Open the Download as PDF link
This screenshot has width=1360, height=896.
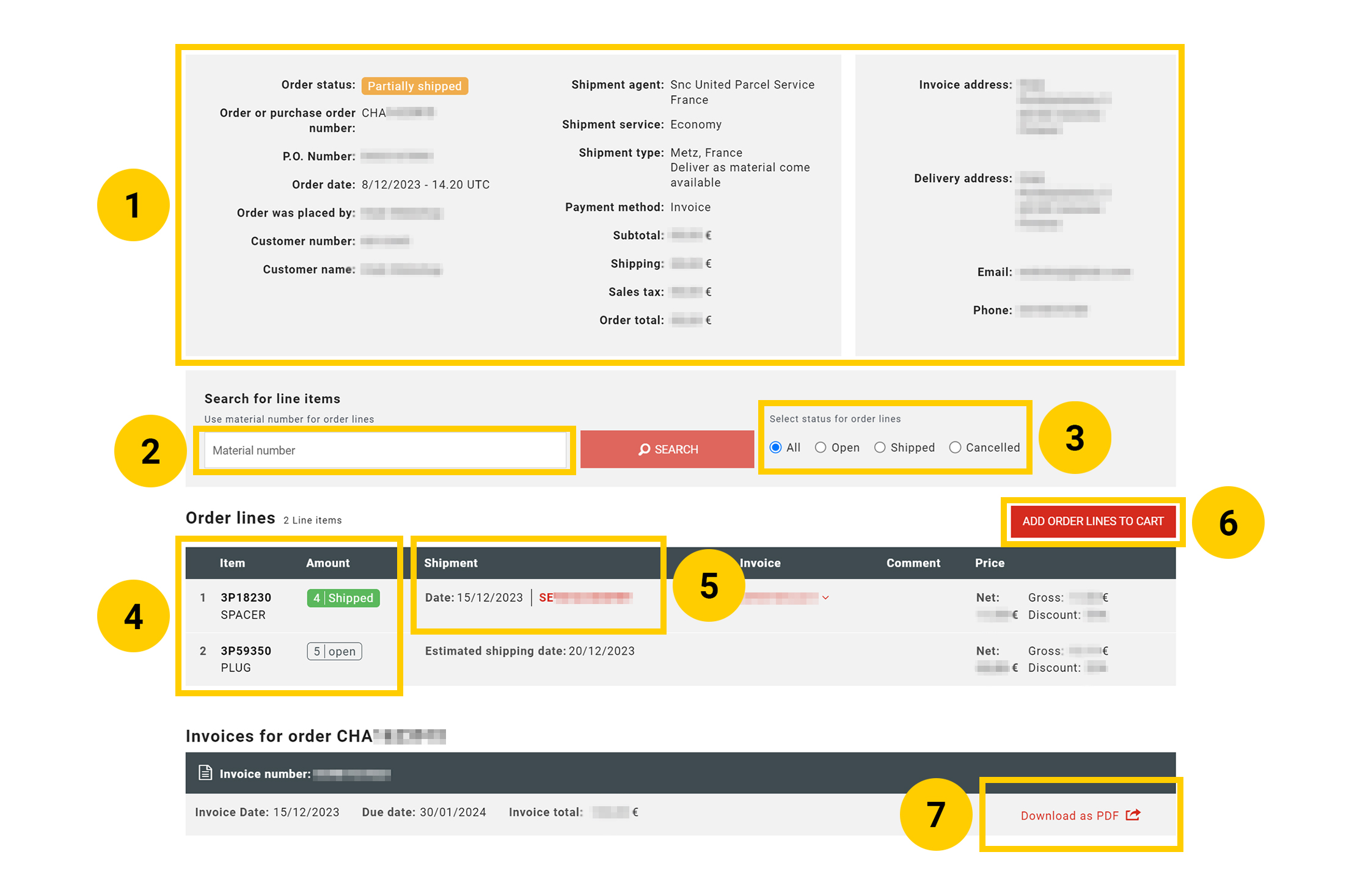1069,815
